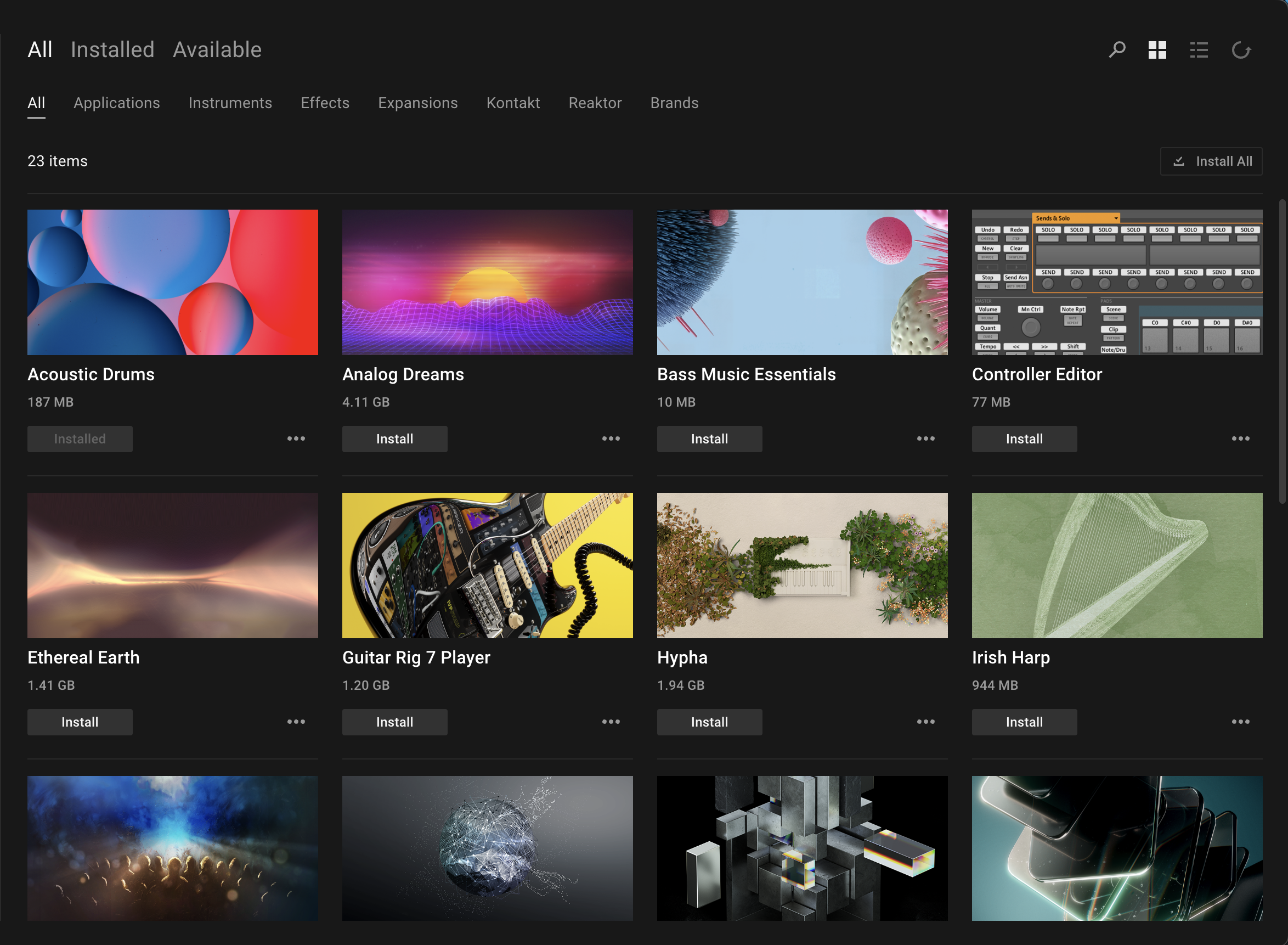Expand the Ethereal Earth options menu

click(296, 722)
